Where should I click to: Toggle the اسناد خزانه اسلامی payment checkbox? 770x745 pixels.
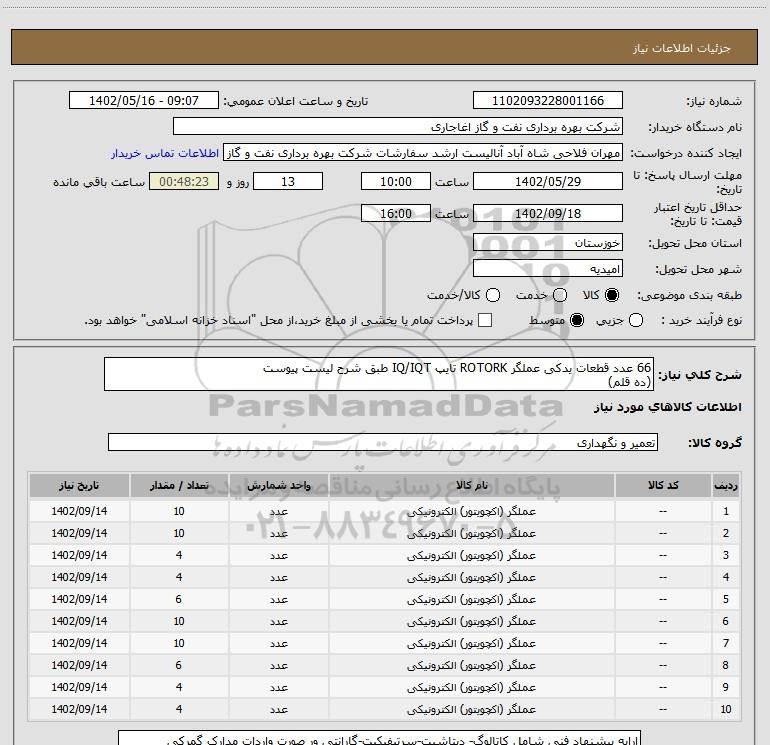485,320
